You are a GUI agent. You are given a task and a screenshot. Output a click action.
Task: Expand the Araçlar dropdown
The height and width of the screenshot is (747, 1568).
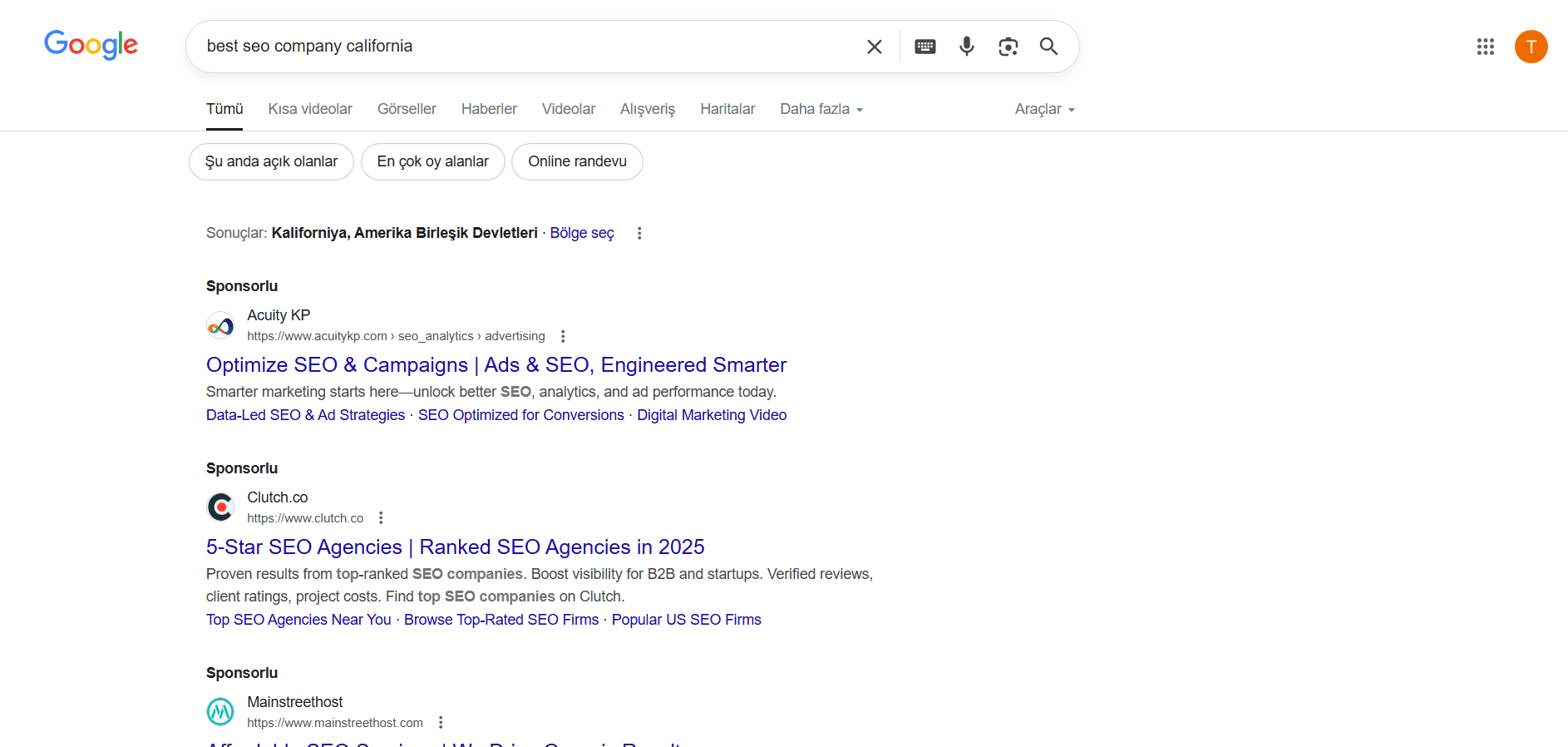[x=1045, y=109]
